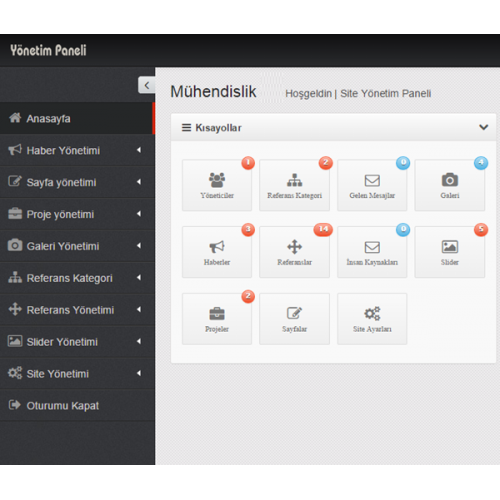500x500 pixels.
Task: Collapse the sidebar with the arrow button
Action: coord(147,85)
